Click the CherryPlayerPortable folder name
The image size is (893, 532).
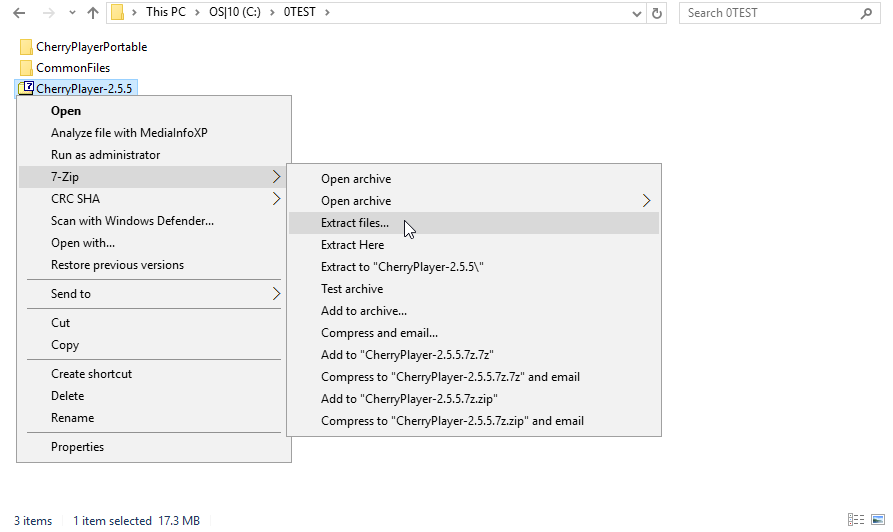92,47
